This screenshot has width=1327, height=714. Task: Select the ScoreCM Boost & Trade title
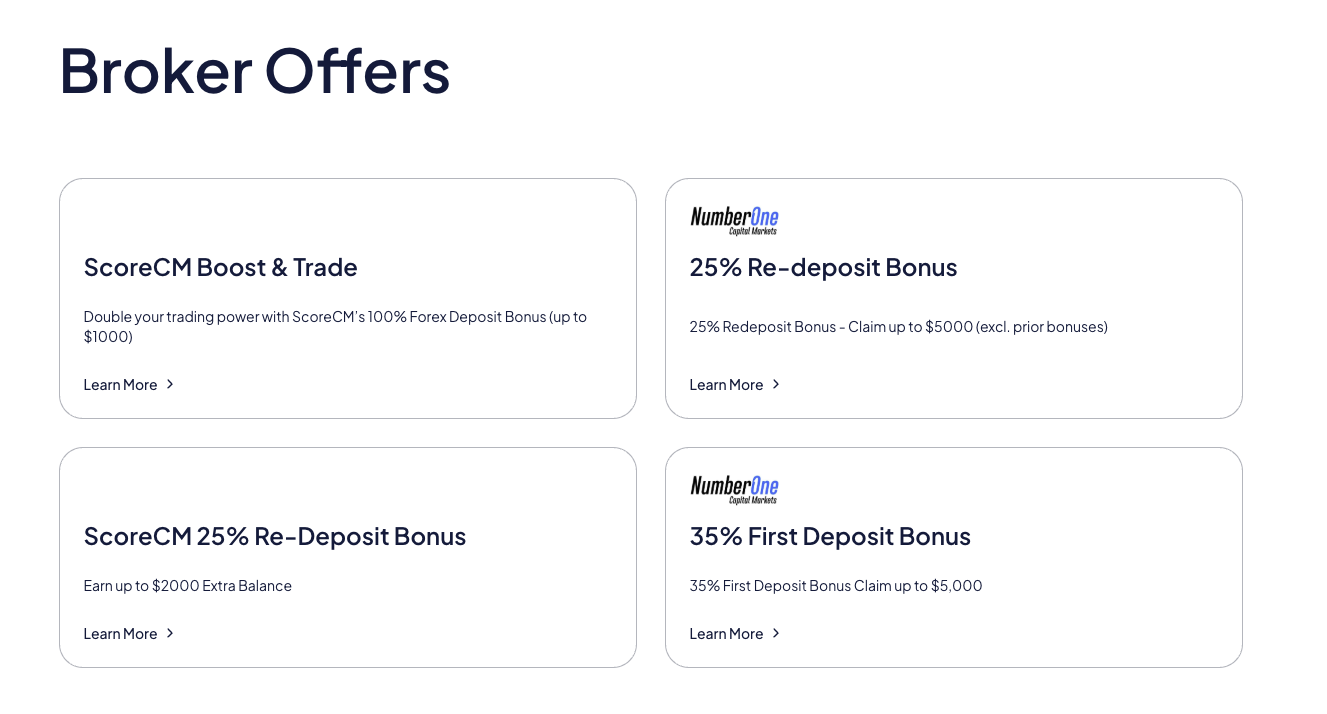[221, 267]
